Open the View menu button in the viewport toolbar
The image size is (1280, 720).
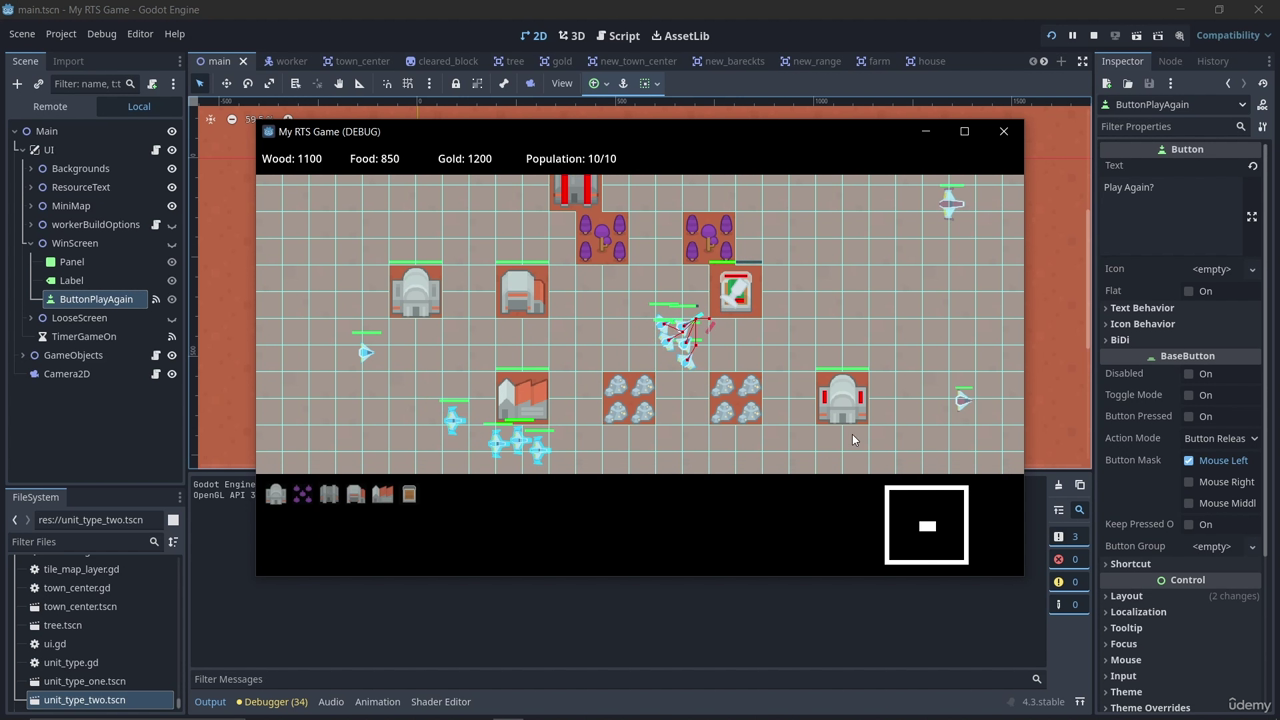562,84
